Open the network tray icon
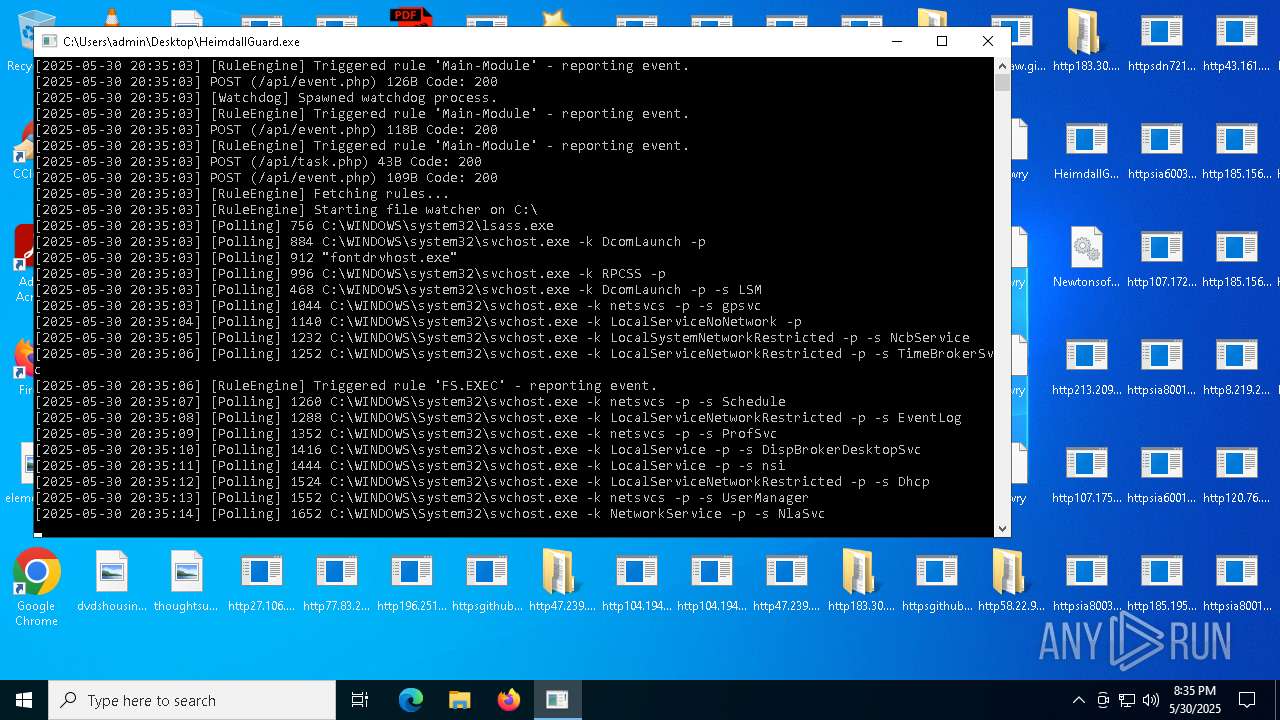The image size is (1280, 720). point(1127,700)
